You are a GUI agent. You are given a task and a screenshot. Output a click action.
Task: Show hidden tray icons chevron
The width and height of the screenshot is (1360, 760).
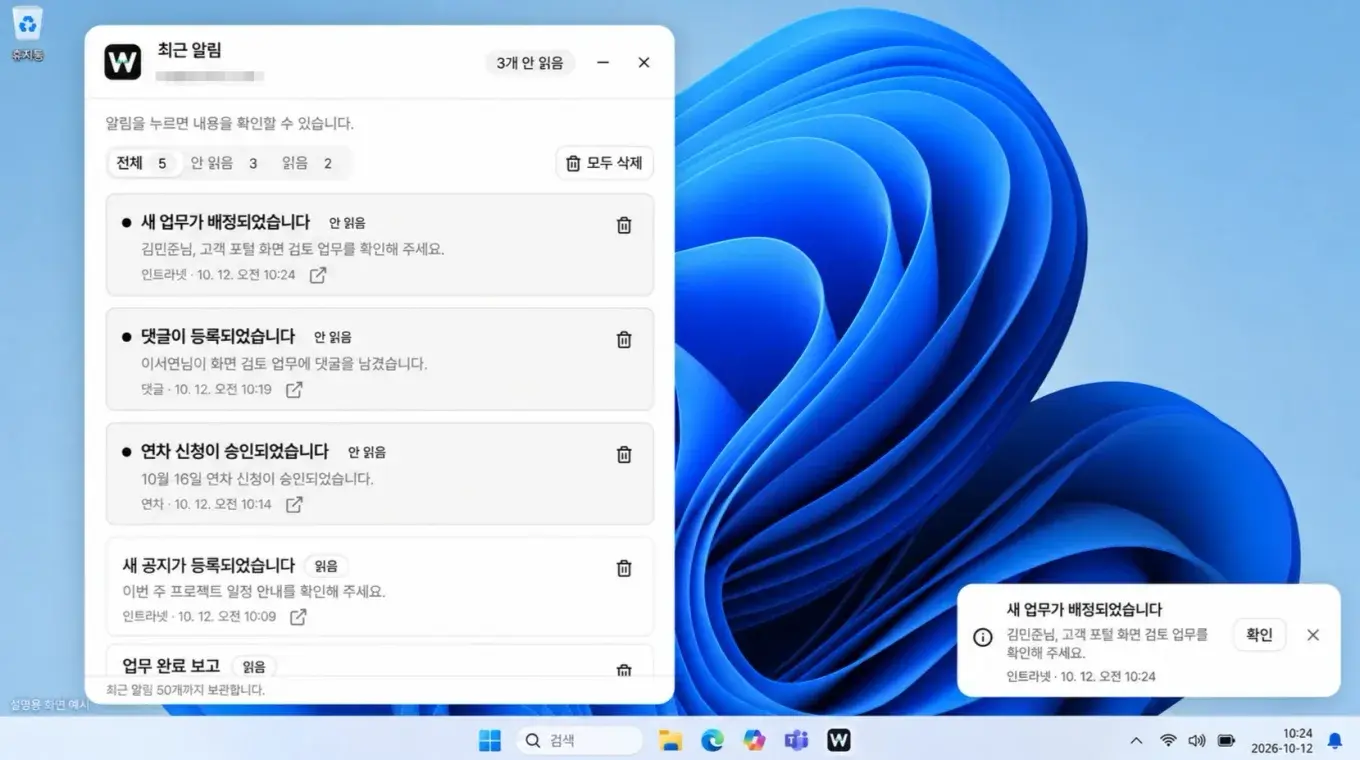click(1136, 741)
